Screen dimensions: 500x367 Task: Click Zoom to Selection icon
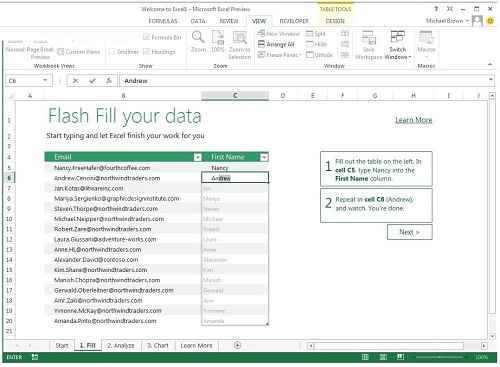click(x=240, y=37)
